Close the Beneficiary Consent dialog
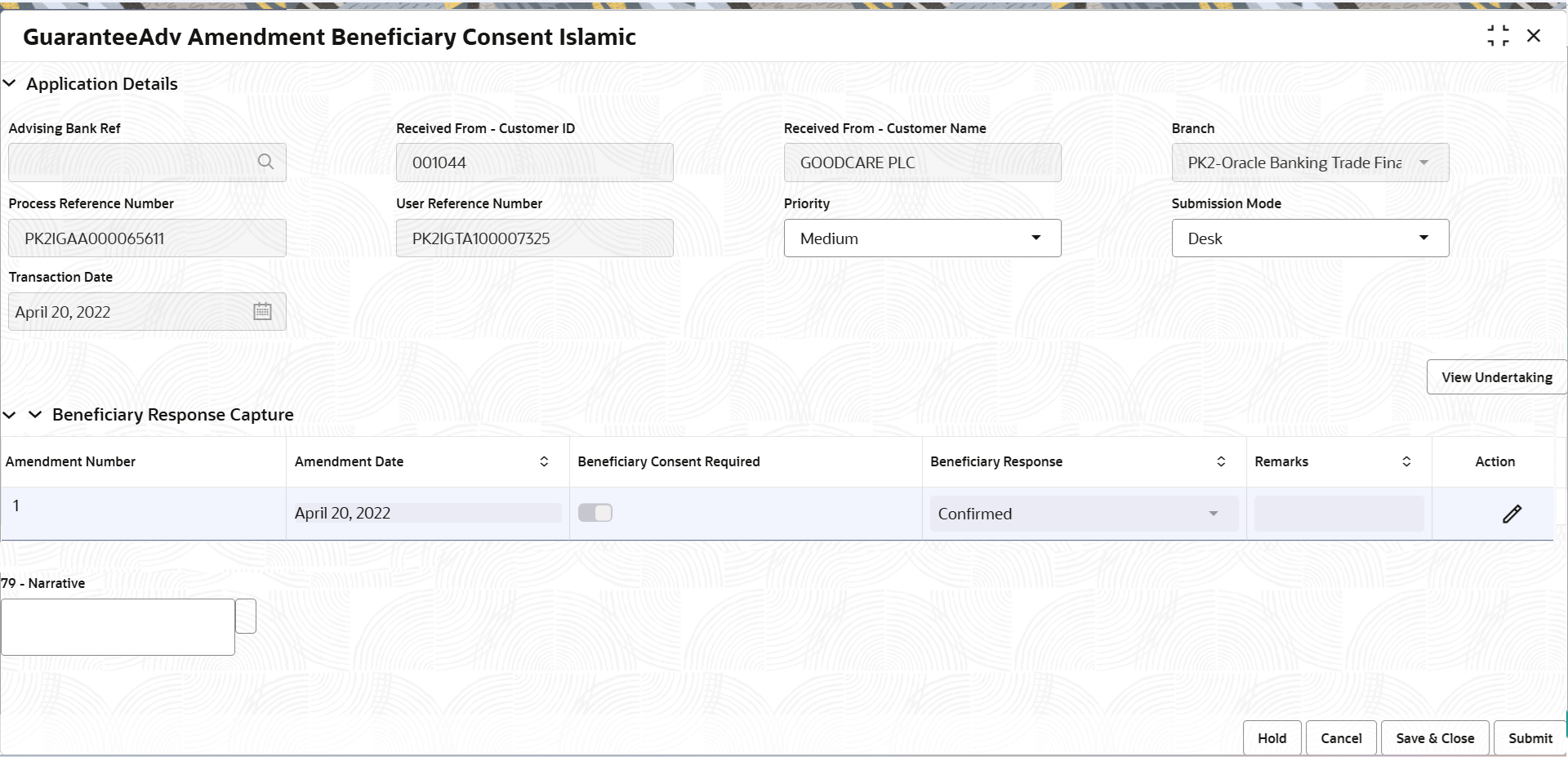The width and height of the screenshot is (1568, 757). tap(1534, 36)
